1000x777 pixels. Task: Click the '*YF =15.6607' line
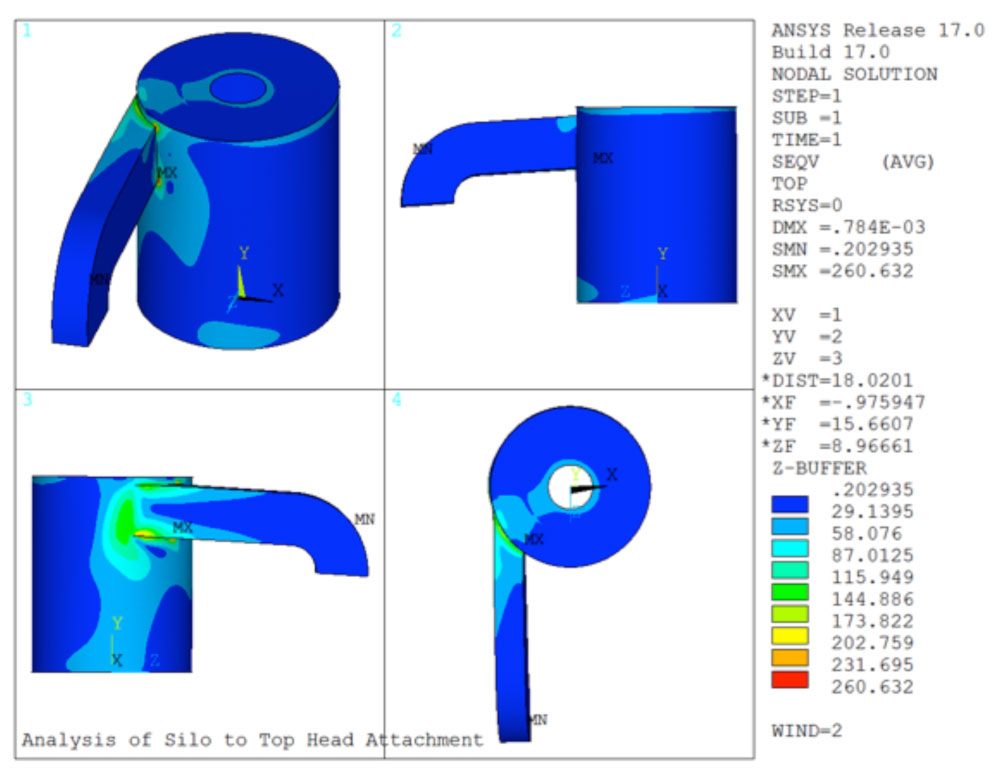pyautogui.click(x=837, y=424)
